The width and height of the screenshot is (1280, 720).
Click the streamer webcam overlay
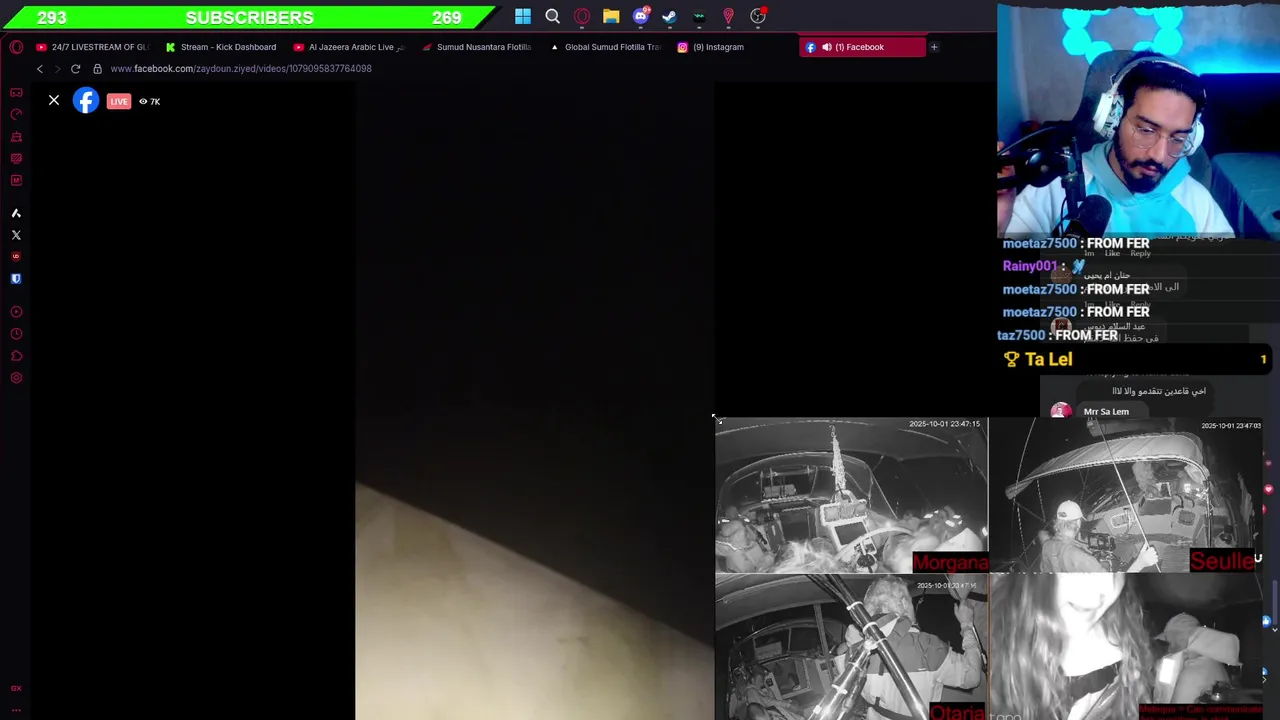click(1138, 120)
